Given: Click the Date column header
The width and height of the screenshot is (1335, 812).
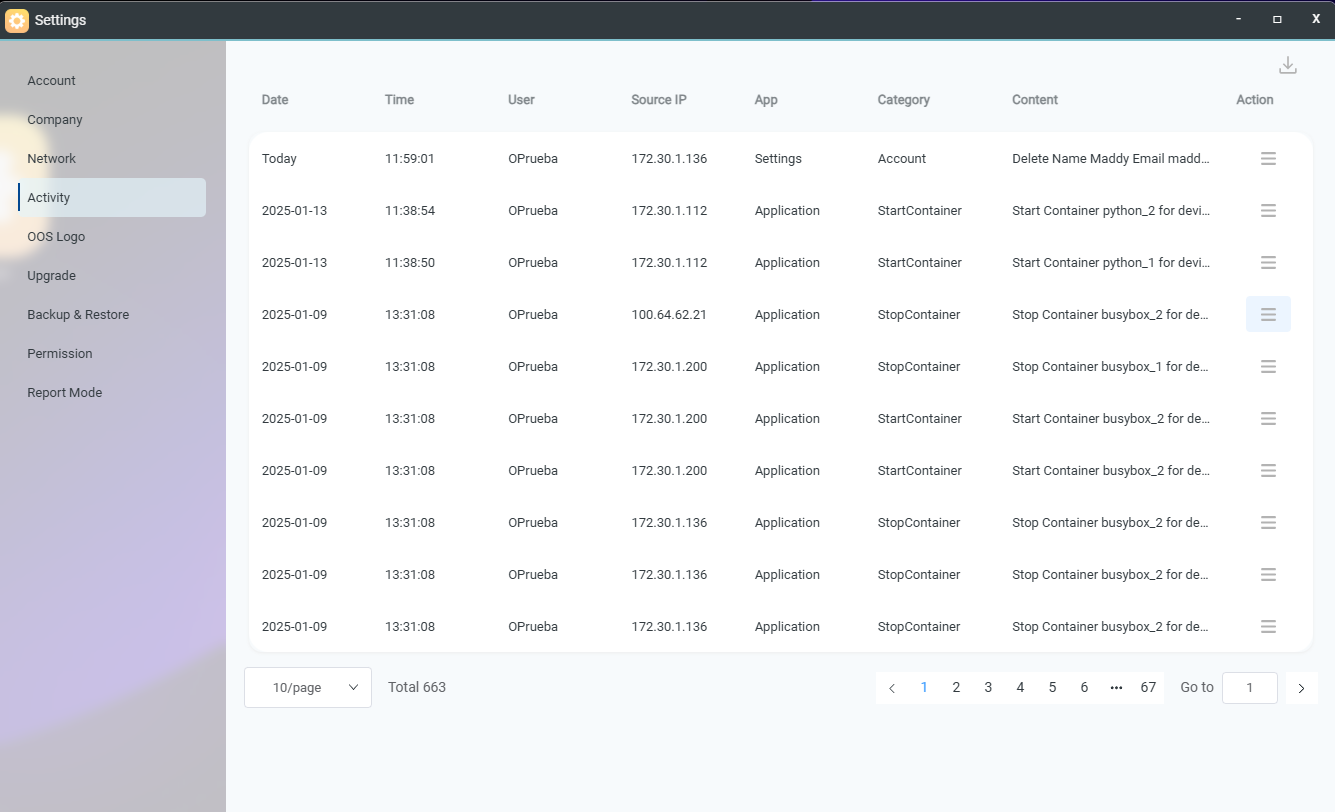Looking at the screenshot, I should pyautogui.click(x=275, y=100).
